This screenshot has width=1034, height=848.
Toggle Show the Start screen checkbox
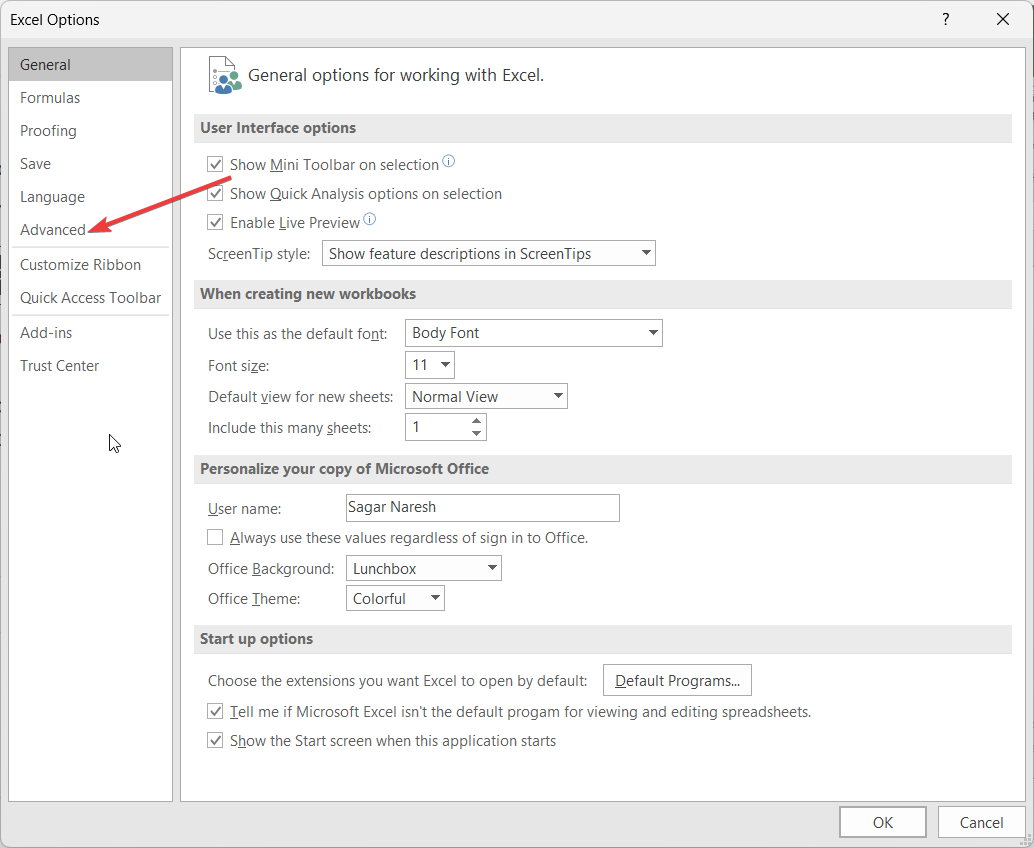coord(215,741)
